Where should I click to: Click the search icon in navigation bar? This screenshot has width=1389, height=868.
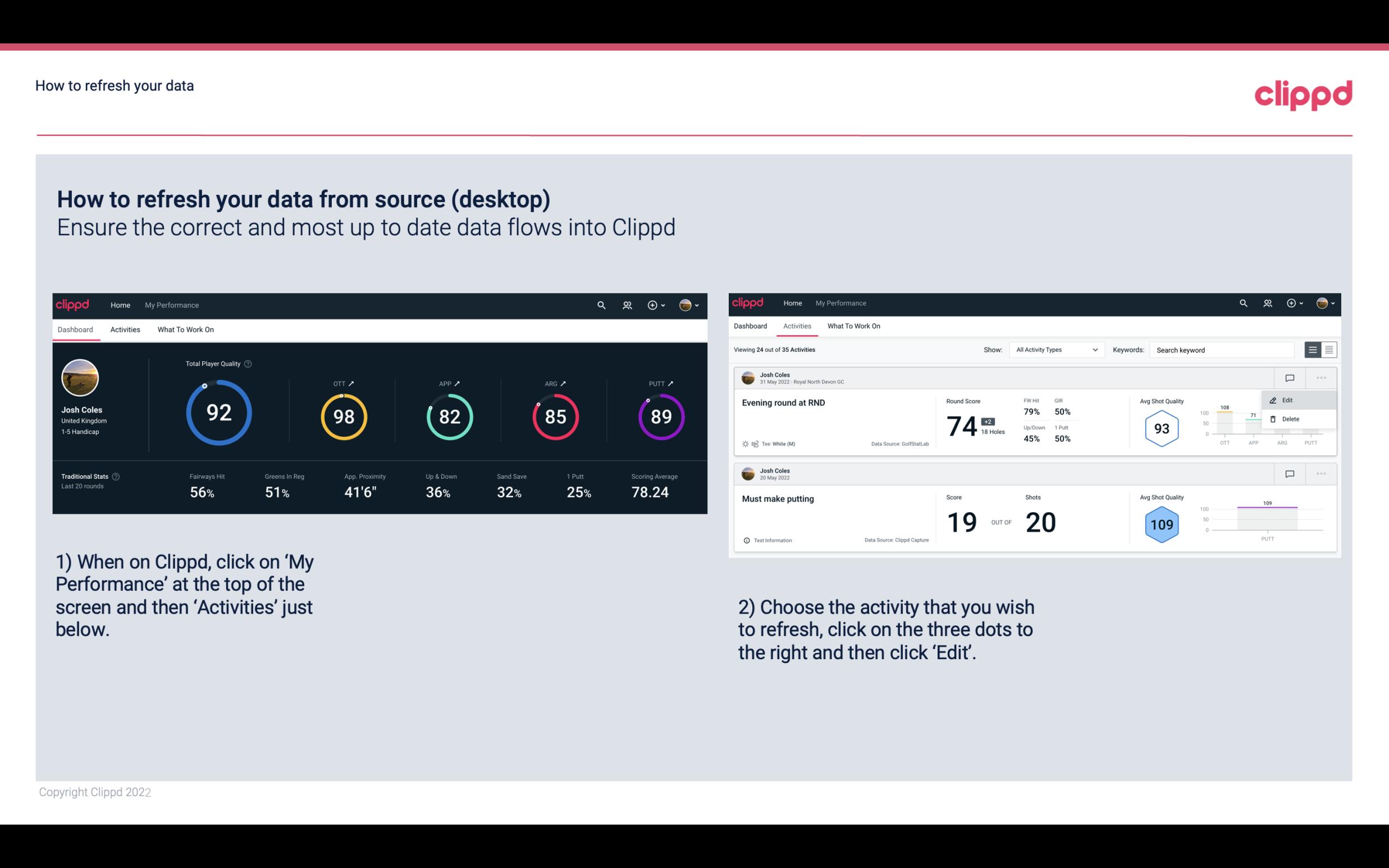click(x=601, y=305)
